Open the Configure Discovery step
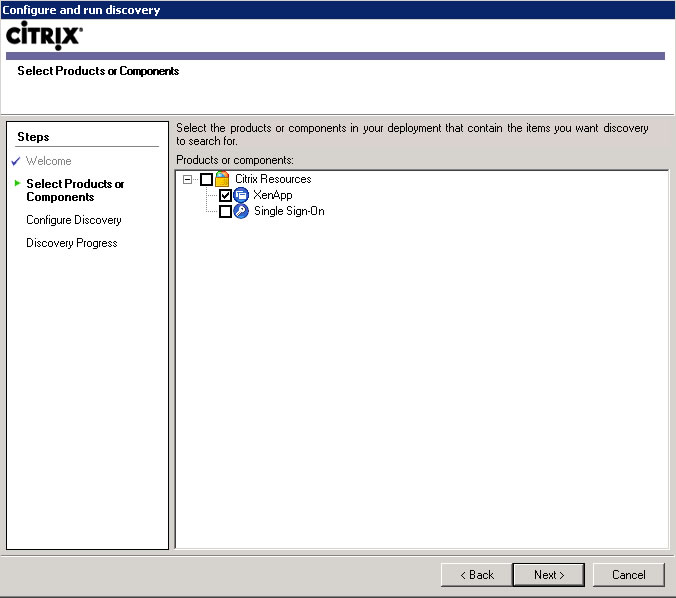 74,220
